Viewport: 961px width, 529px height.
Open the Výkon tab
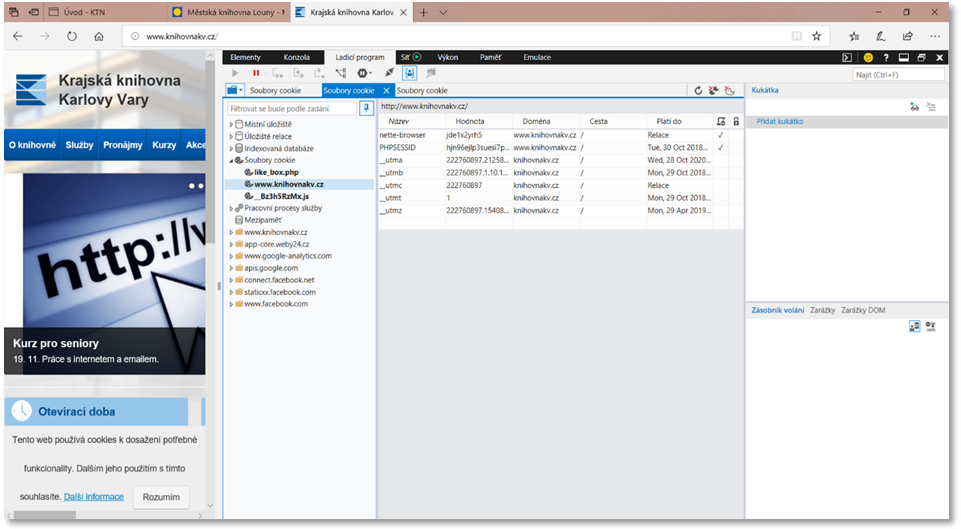click(447, 58)
